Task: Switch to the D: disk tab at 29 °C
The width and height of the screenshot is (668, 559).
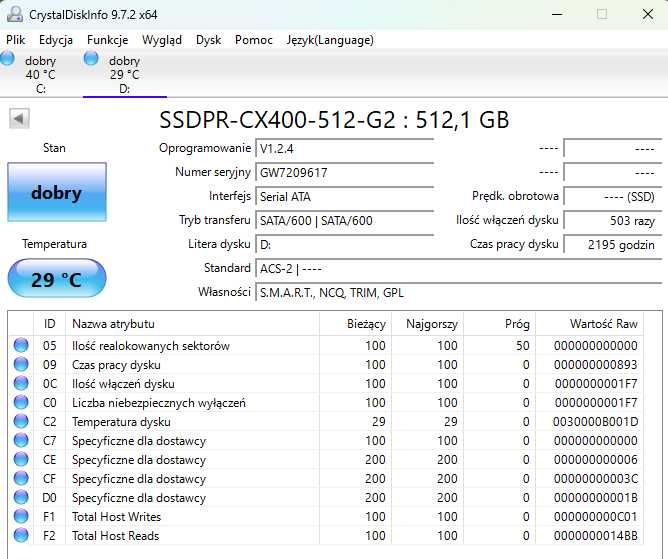Action: coord(124,75)
